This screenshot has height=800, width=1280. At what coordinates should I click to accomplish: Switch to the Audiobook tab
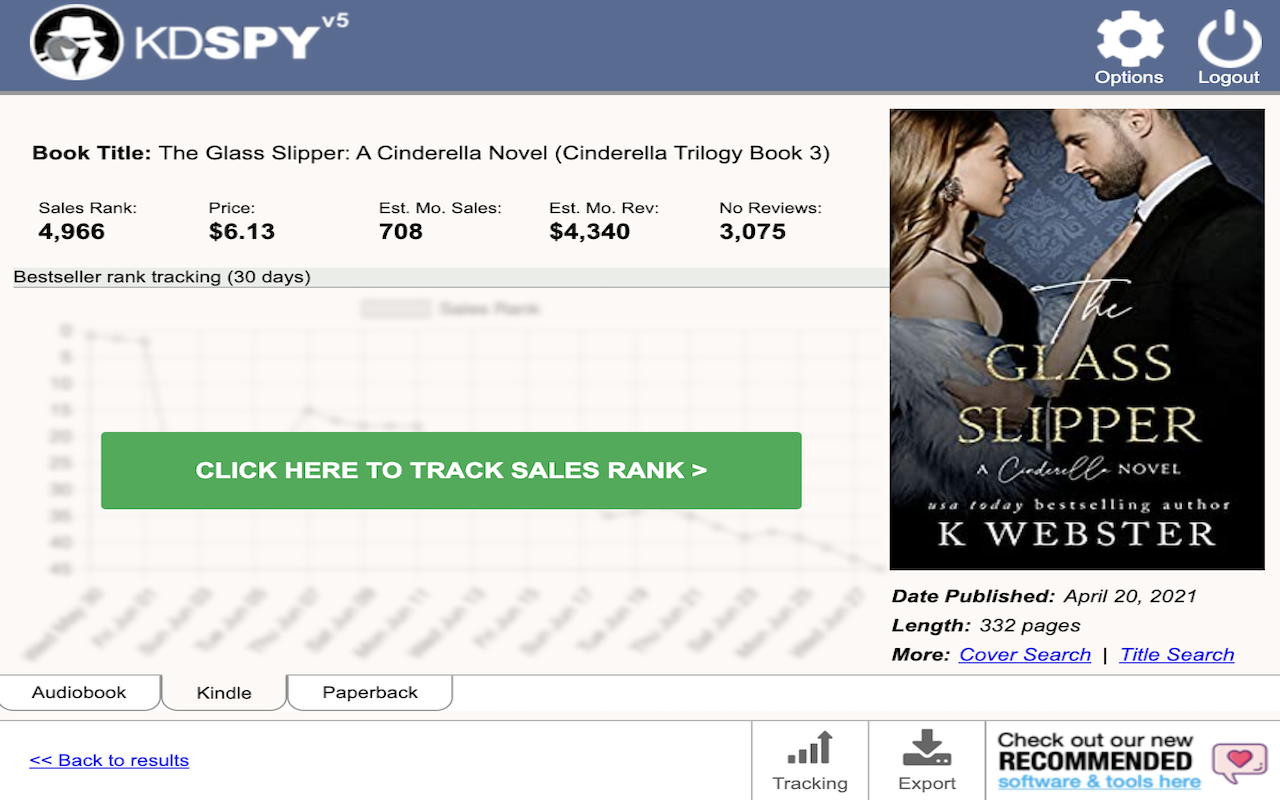point(80,692)
